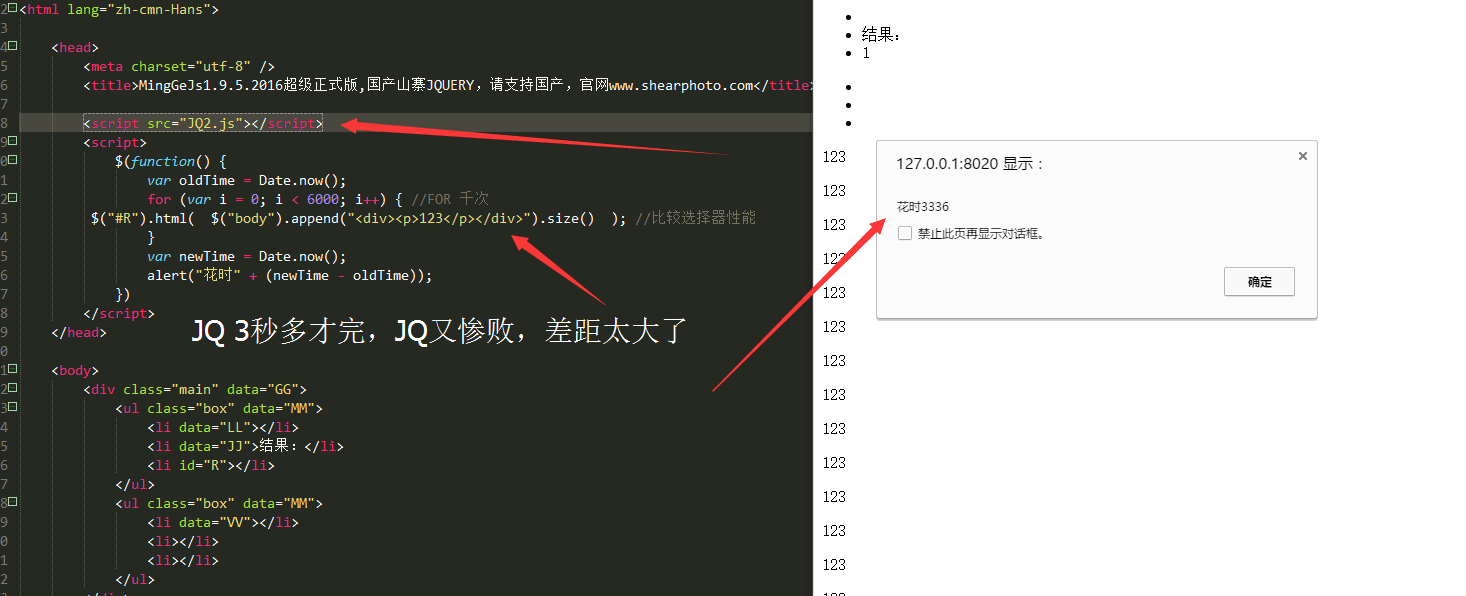Click the for loop line with 6000
Viewport: 1466px width, 596px height.
point(318,199)
